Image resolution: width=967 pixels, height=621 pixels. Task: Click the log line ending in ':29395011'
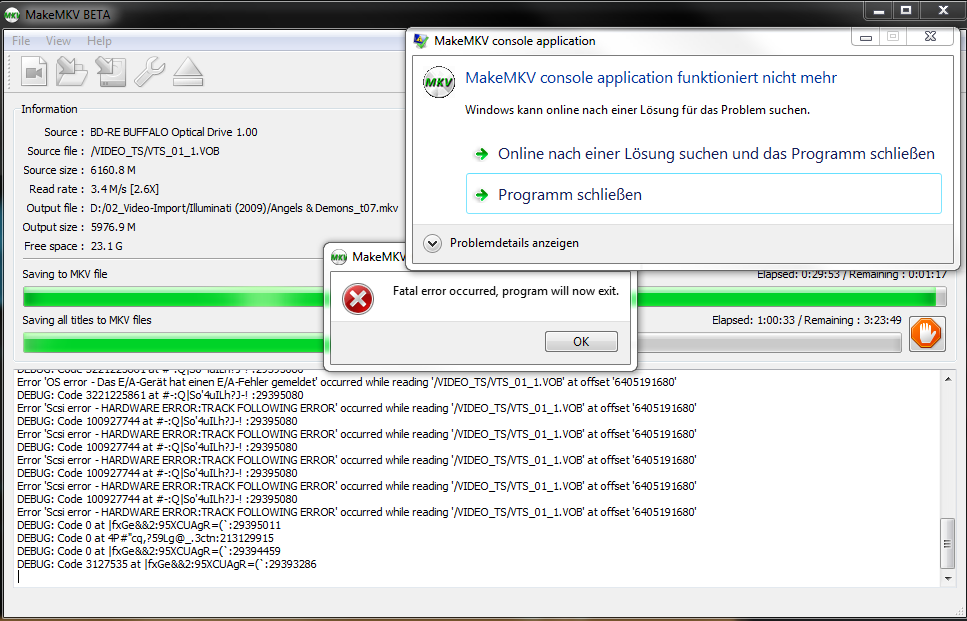click(149, 525)
